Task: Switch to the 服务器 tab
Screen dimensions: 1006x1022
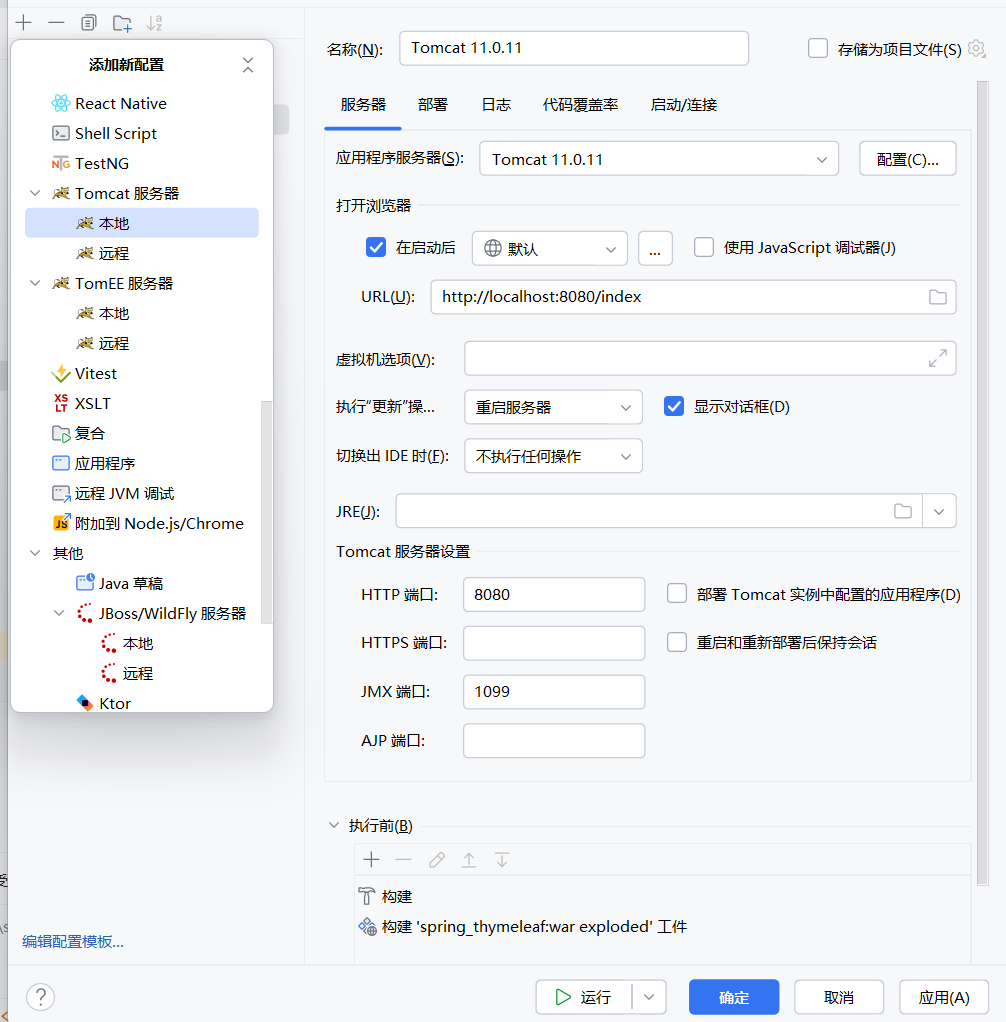Action: pos(363,104)
